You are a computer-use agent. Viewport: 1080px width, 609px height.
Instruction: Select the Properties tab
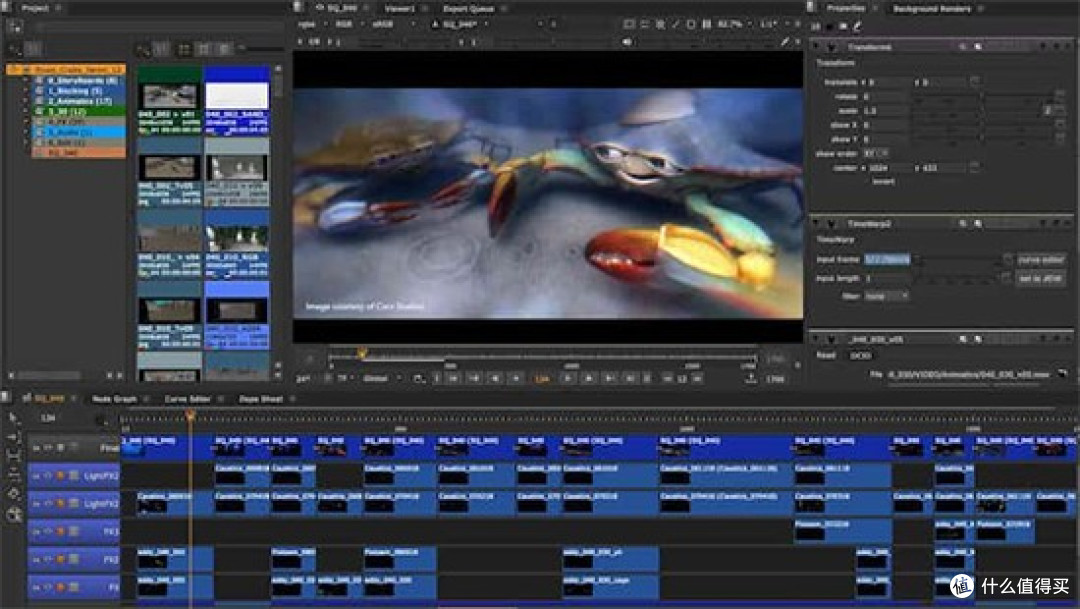[x=846, y=9]
